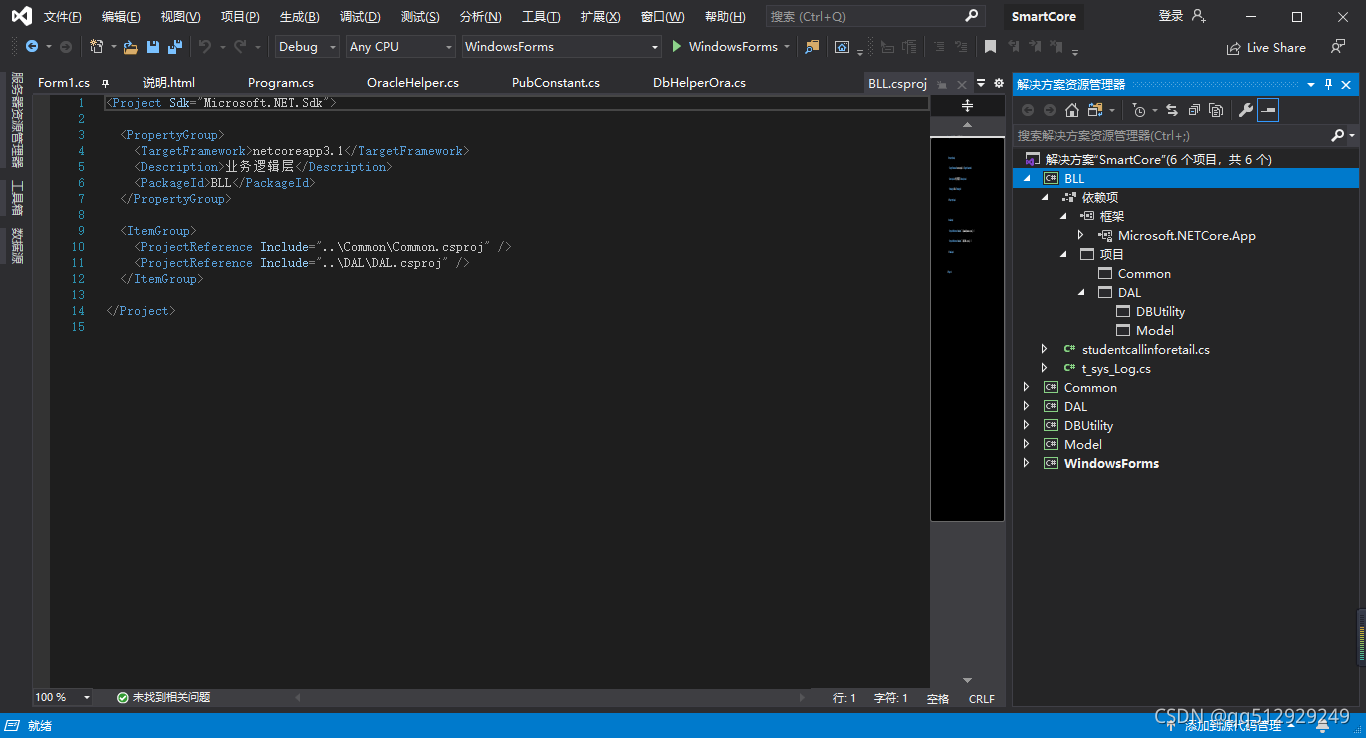This screenshot has width=1366, height=738.
Task: Open the 文件(F) menu
Action: 63,17
